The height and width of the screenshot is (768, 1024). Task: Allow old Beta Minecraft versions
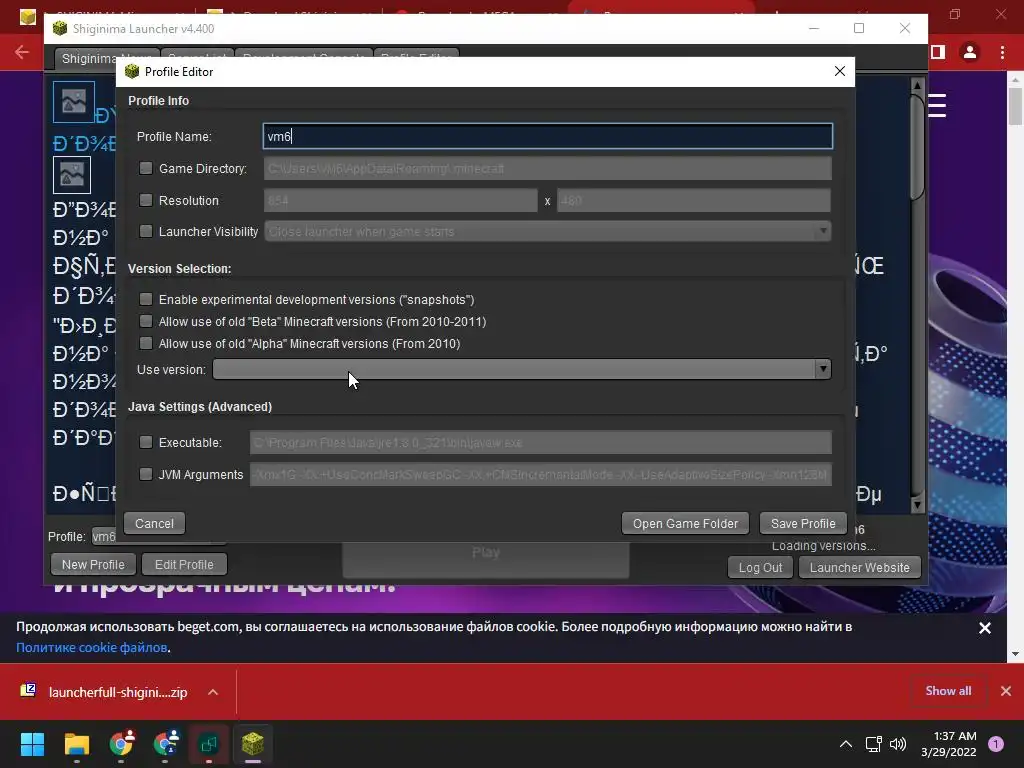tap(146, 321)
